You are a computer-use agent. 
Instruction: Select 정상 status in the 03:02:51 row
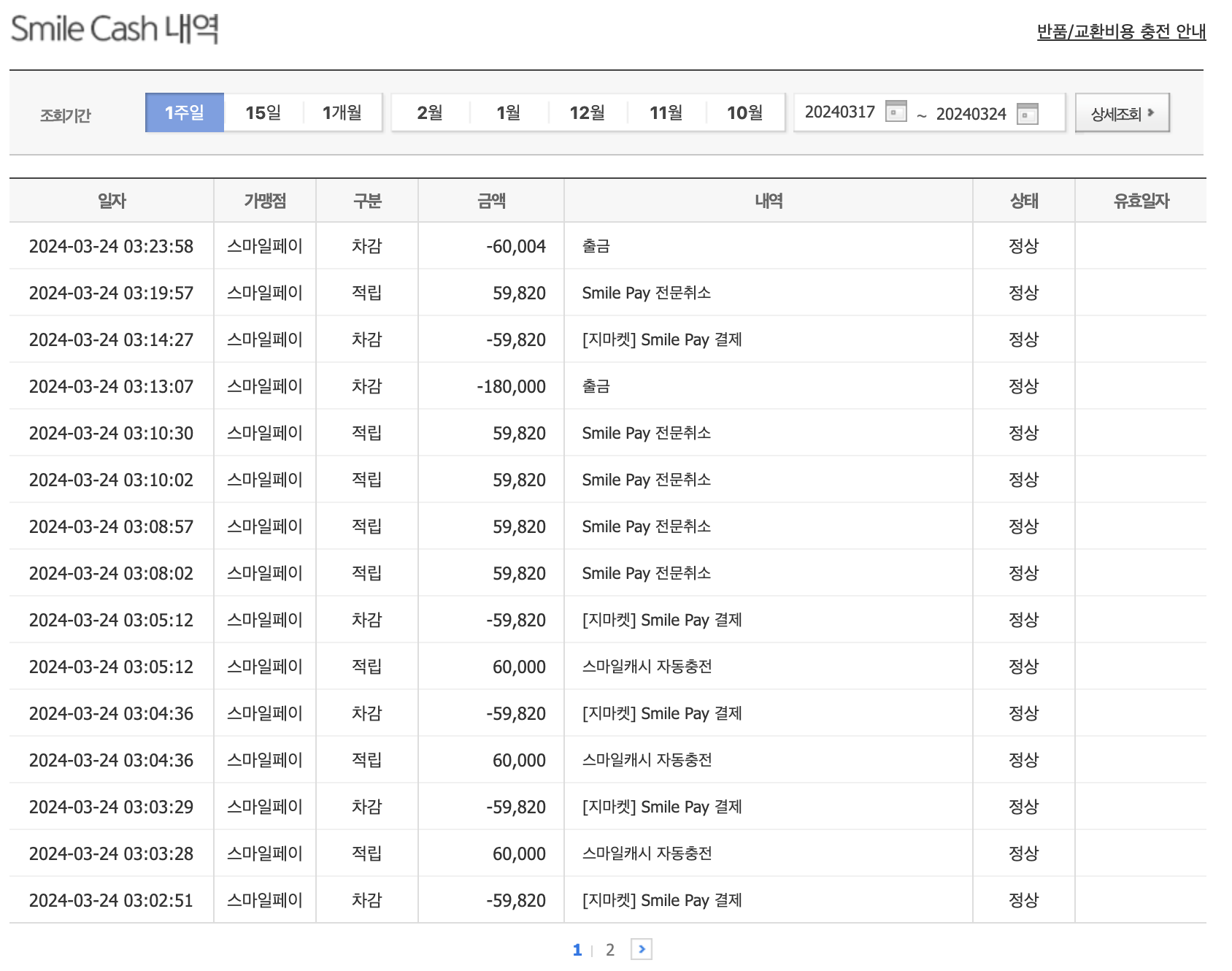pyautogui.click(x=1023, y=900)
